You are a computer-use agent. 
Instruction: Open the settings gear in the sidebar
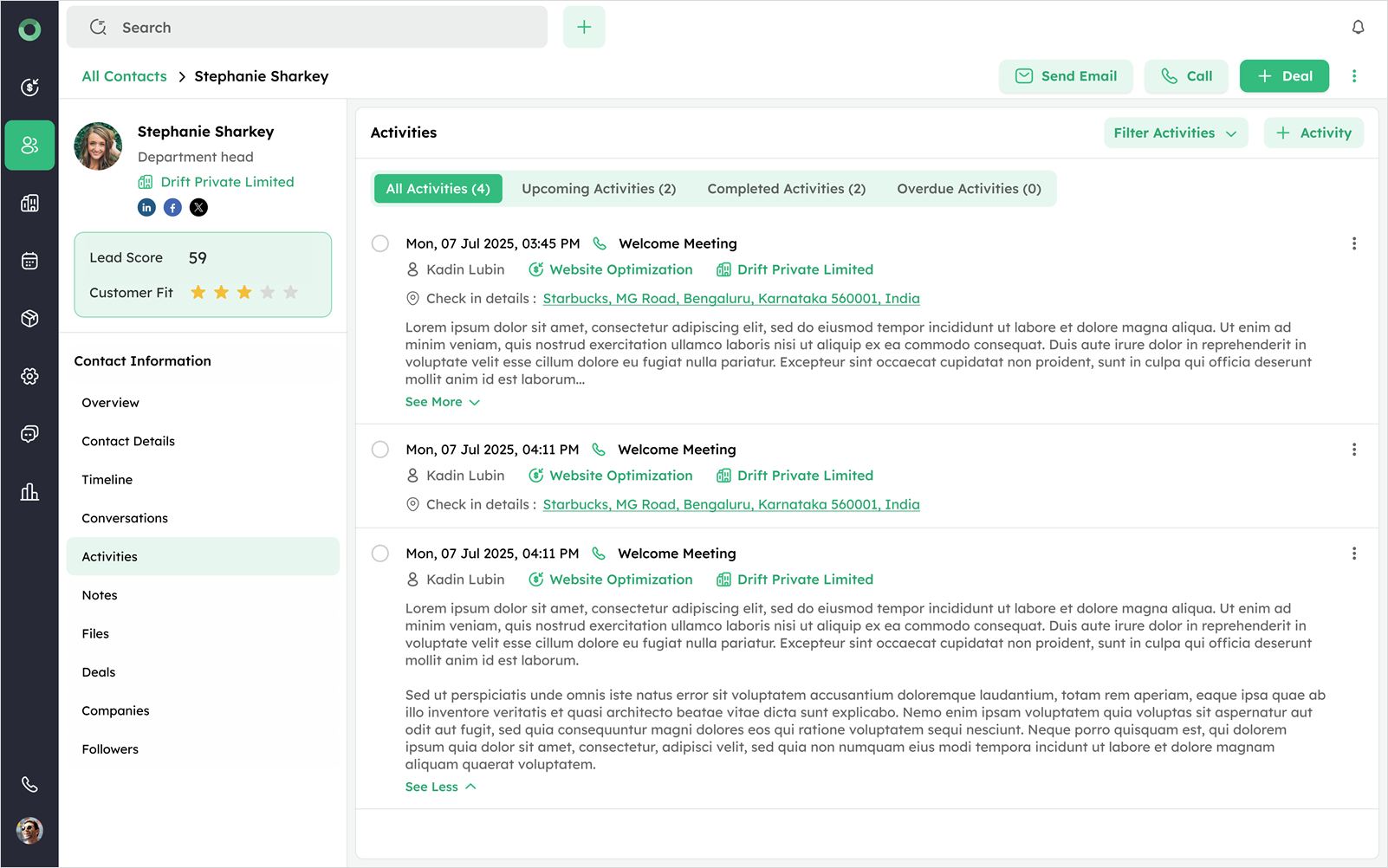coord(29,376)
